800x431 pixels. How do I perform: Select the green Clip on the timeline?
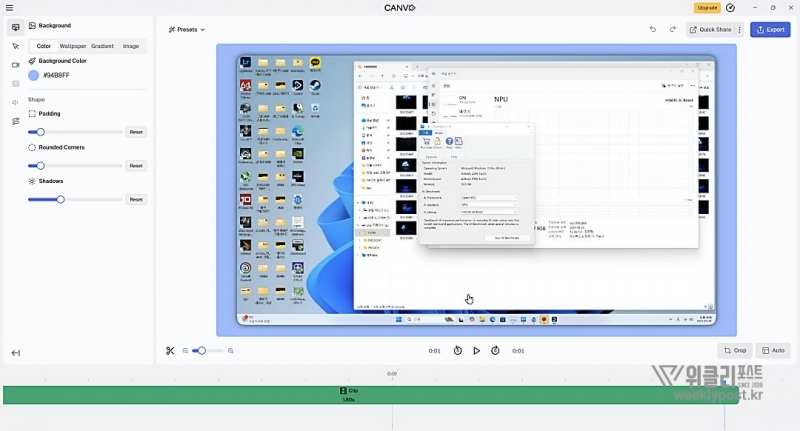pos(348,395)
